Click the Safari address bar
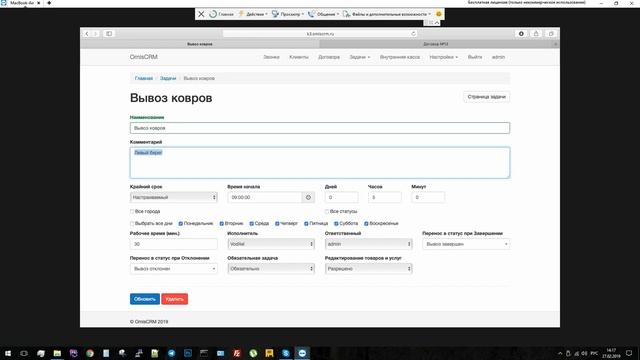 click(x=320, y=34)
